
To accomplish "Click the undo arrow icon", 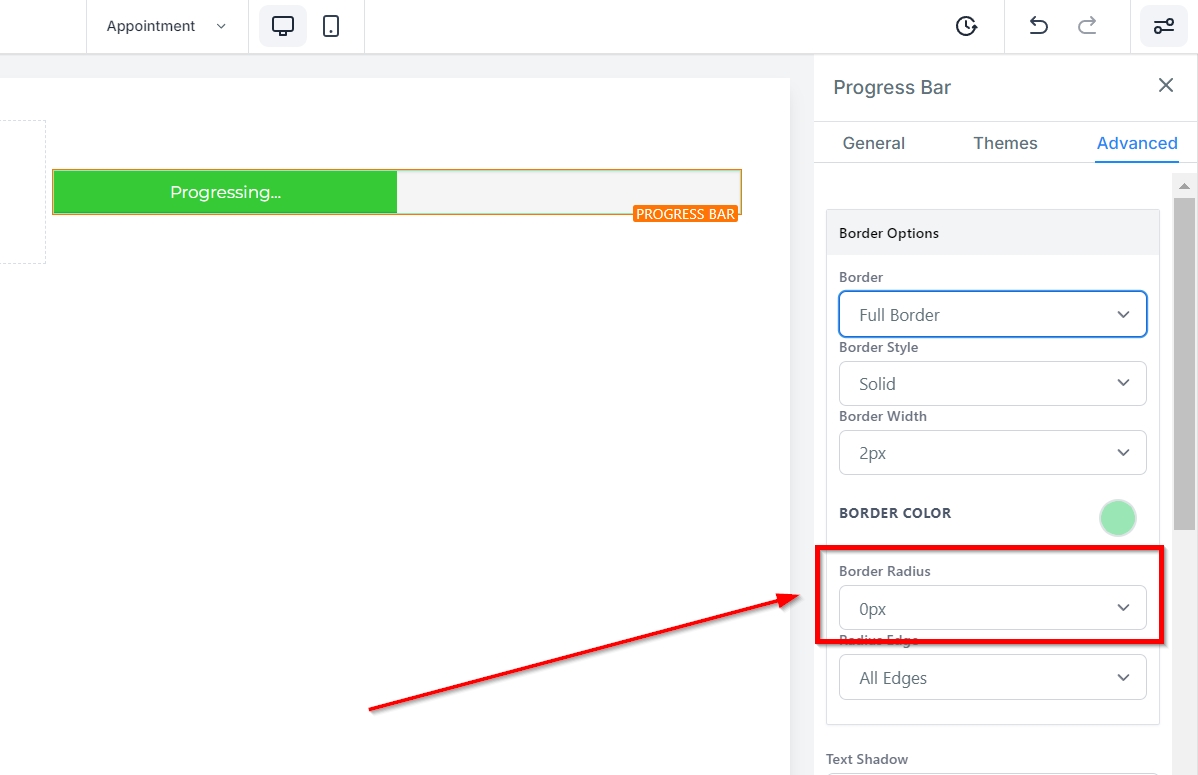I will 1039,26.
